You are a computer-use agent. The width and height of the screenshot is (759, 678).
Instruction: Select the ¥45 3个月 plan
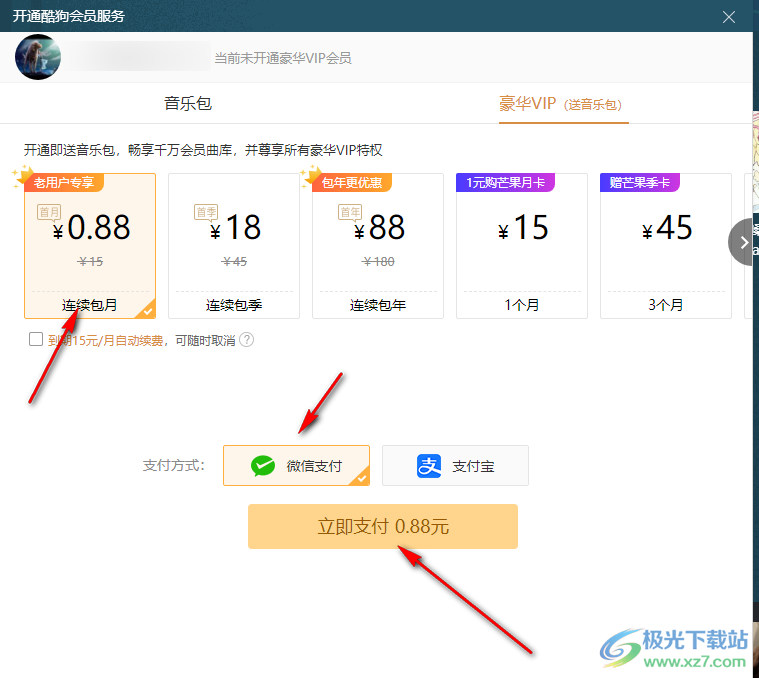click(x=666, y=246)
